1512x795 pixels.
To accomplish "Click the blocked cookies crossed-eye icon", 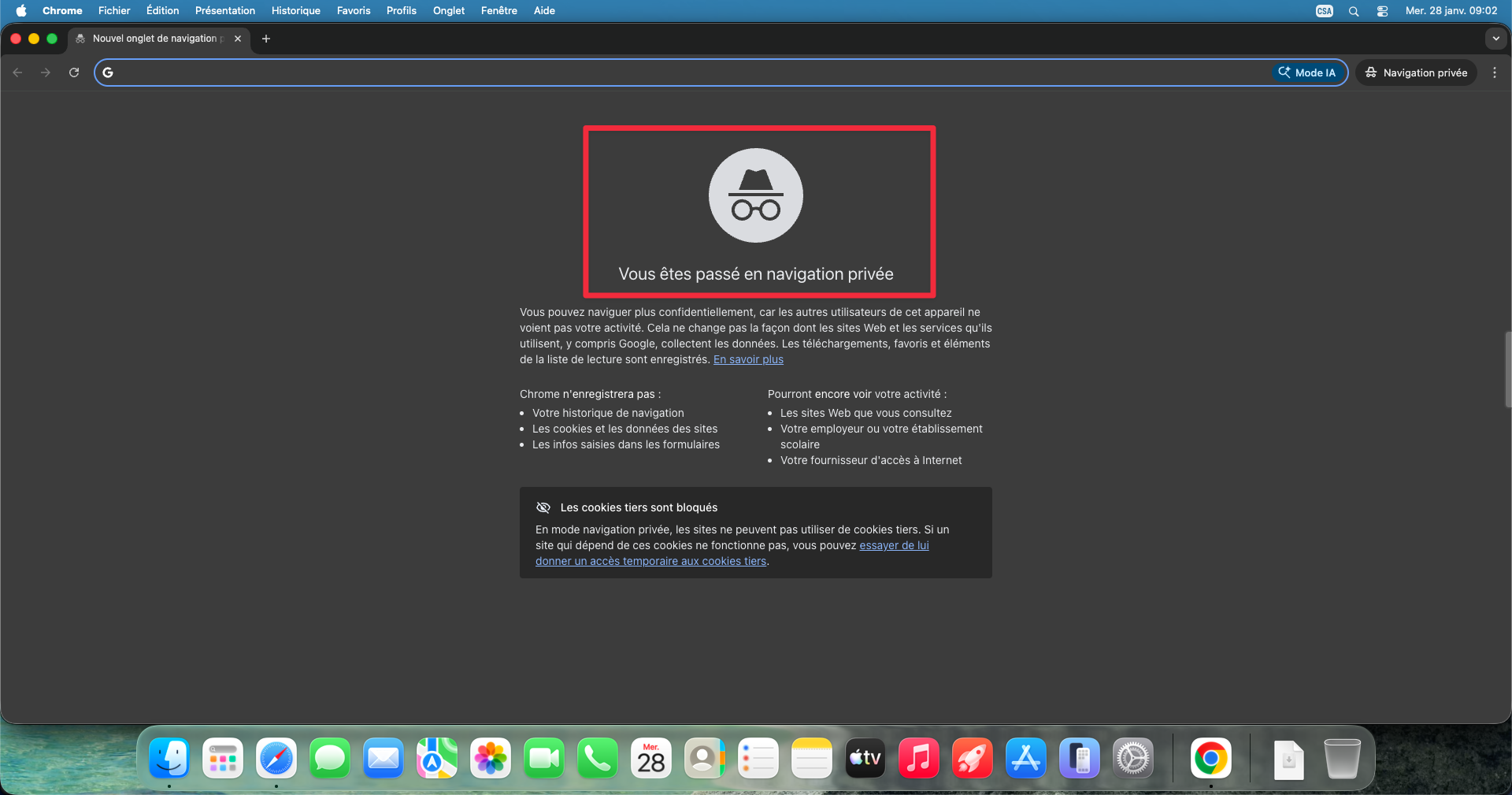I will (x=543, y=507).
